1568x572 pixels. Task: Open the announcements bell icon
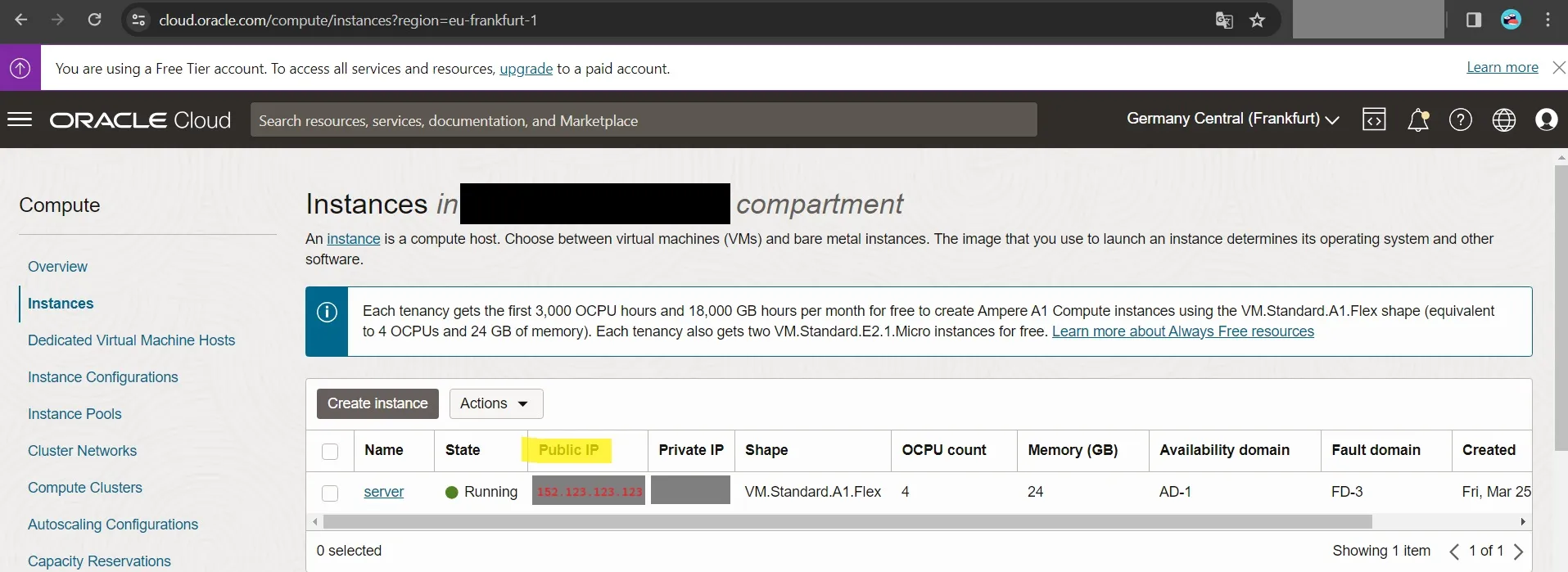[1418, 120]
